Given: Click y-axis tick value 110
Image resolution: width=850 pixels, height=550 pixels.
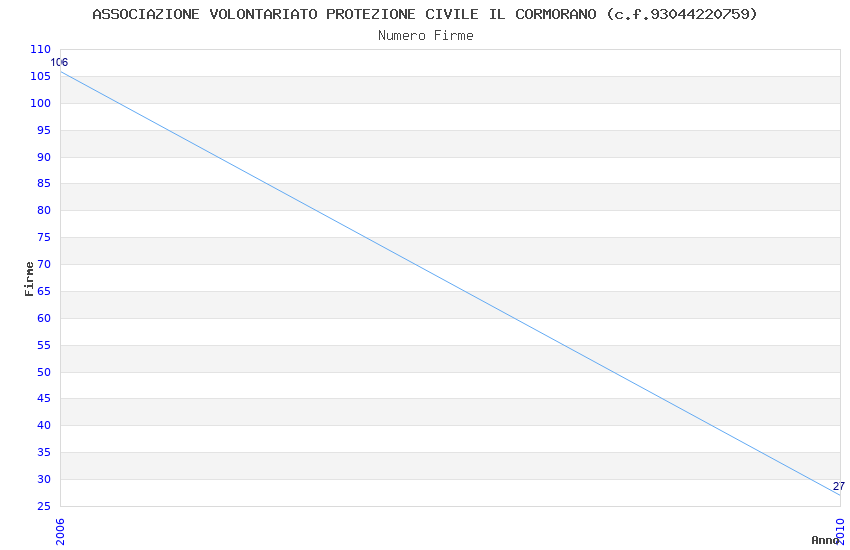Looking at the screenshot, I should point(41,49).
